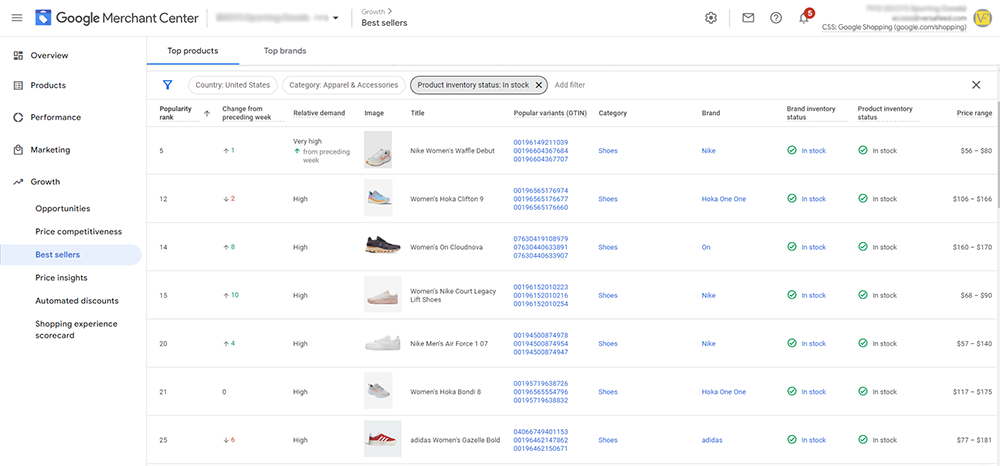Open GTIN 04066749401153 link
Screen dimensions: 1000x466
coord(541,432)
